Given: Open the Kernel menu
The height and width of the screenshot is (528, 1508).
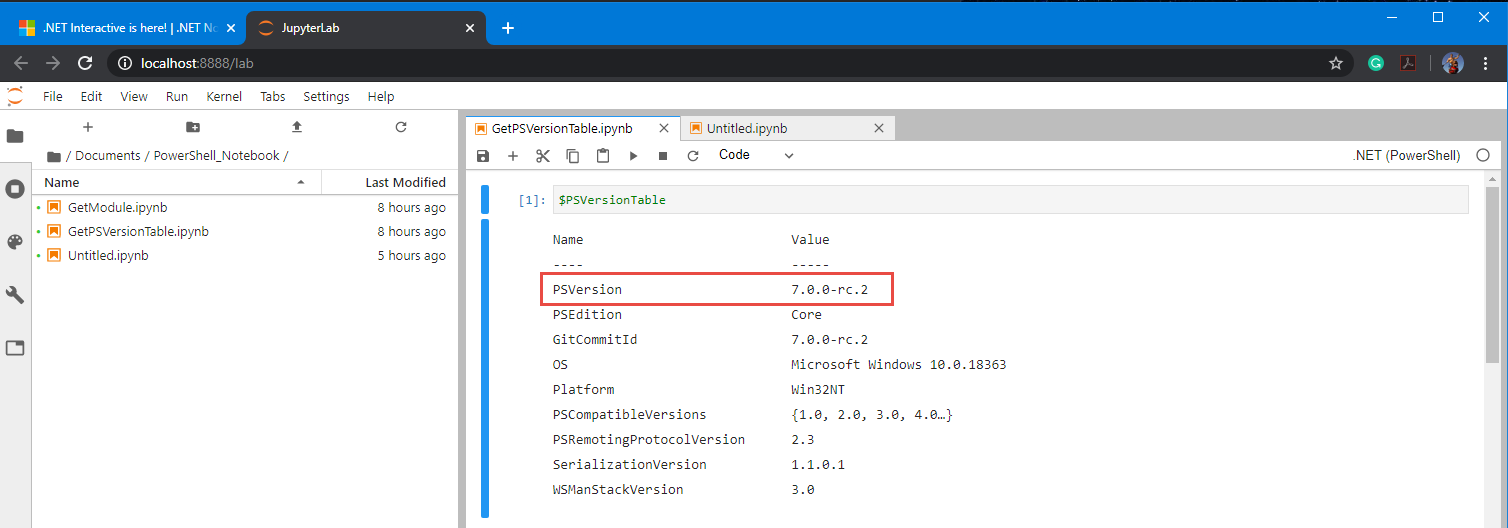Looking at the screenshot, I should pyautogui.click(x=224, y=96).
